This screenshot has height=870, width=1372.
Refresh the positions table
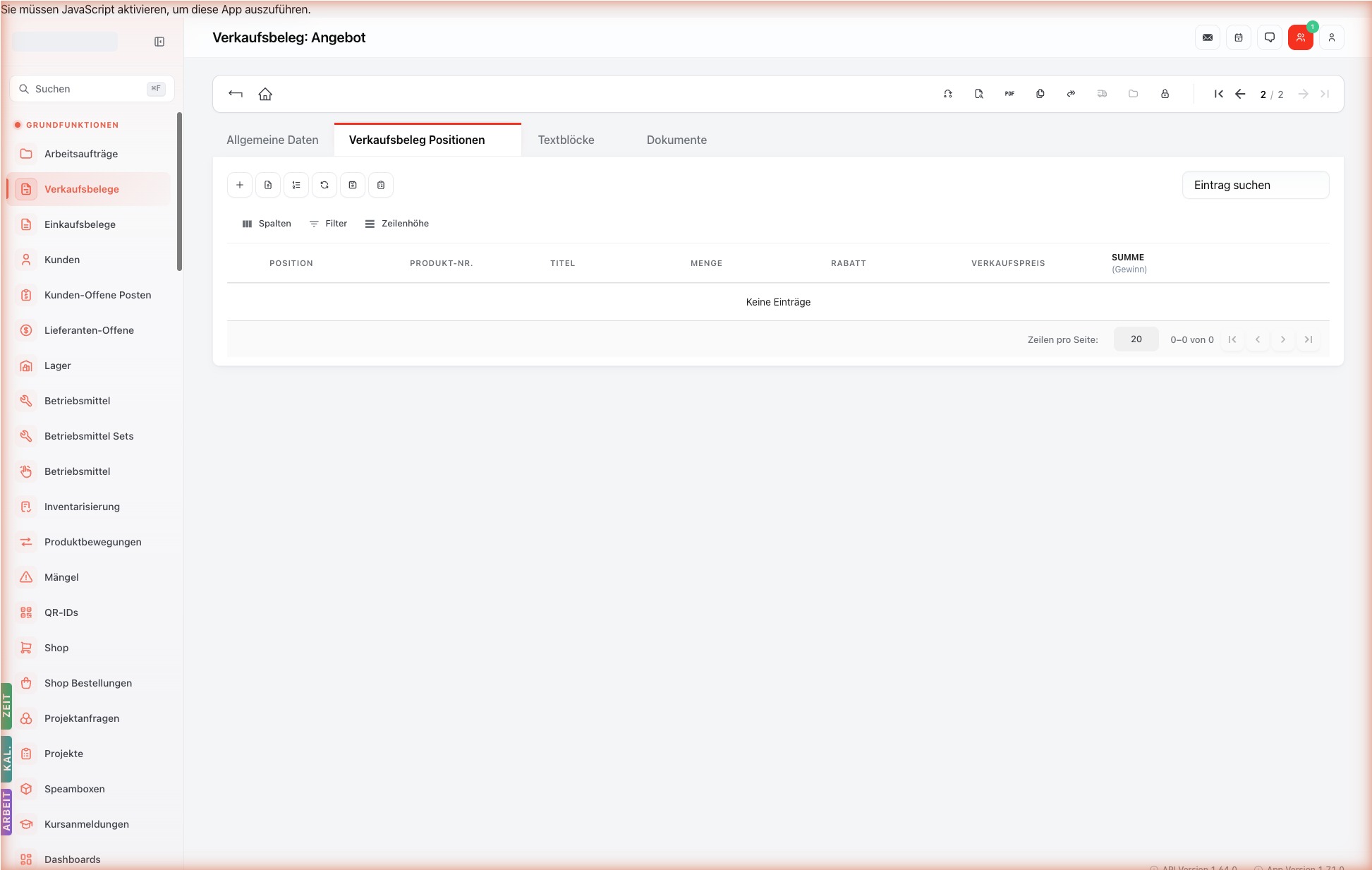324,185
